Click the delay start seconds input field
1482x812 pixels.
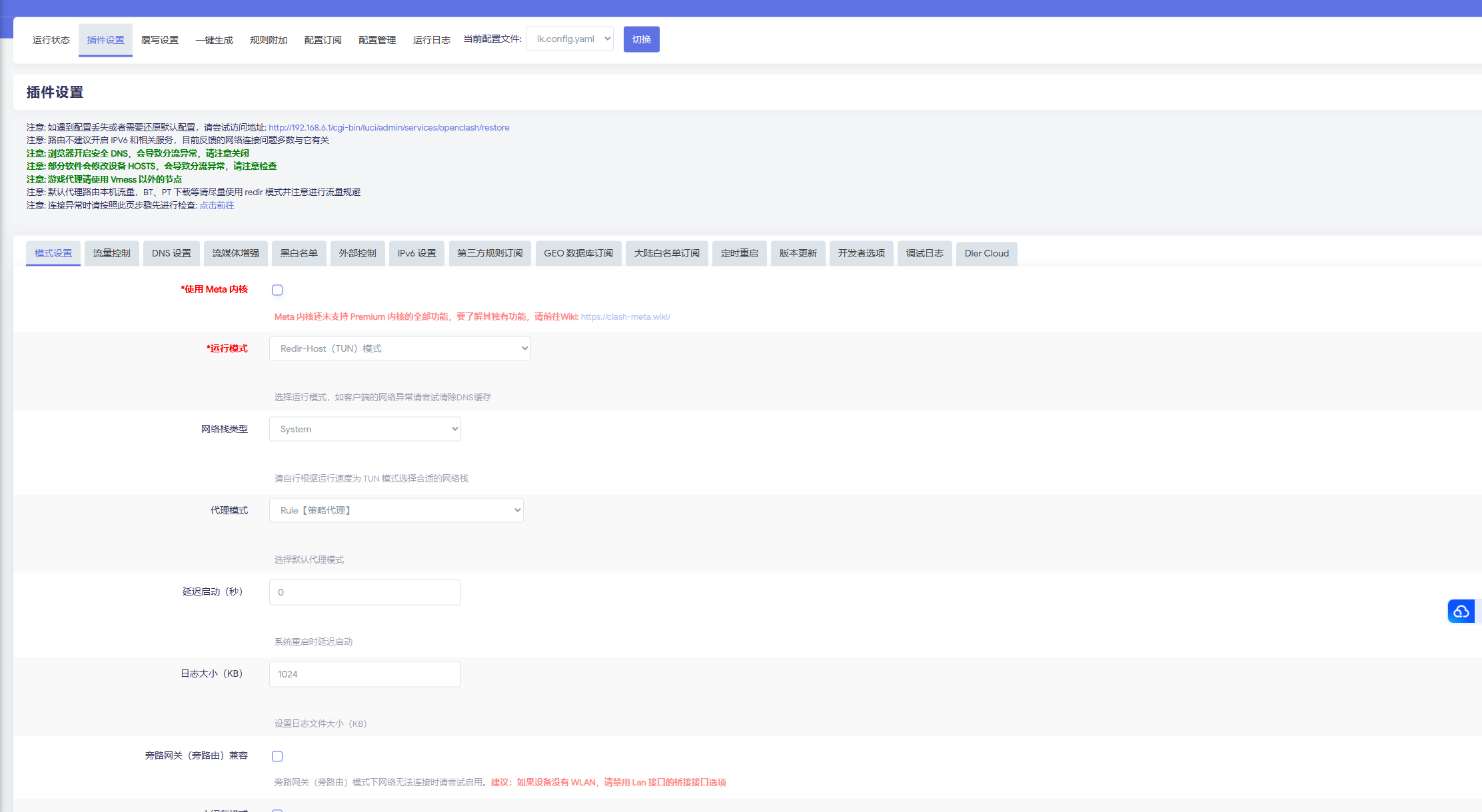(365, 592)
